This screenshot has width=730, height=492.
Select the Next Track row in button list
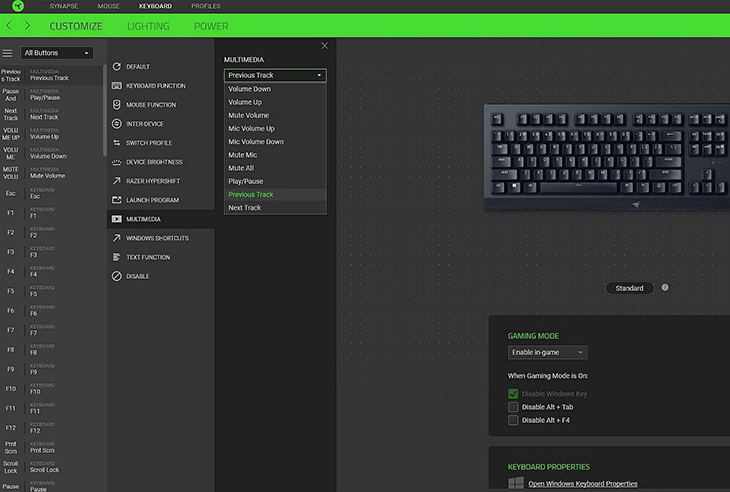pyautogui.click(x=51, y=114)
